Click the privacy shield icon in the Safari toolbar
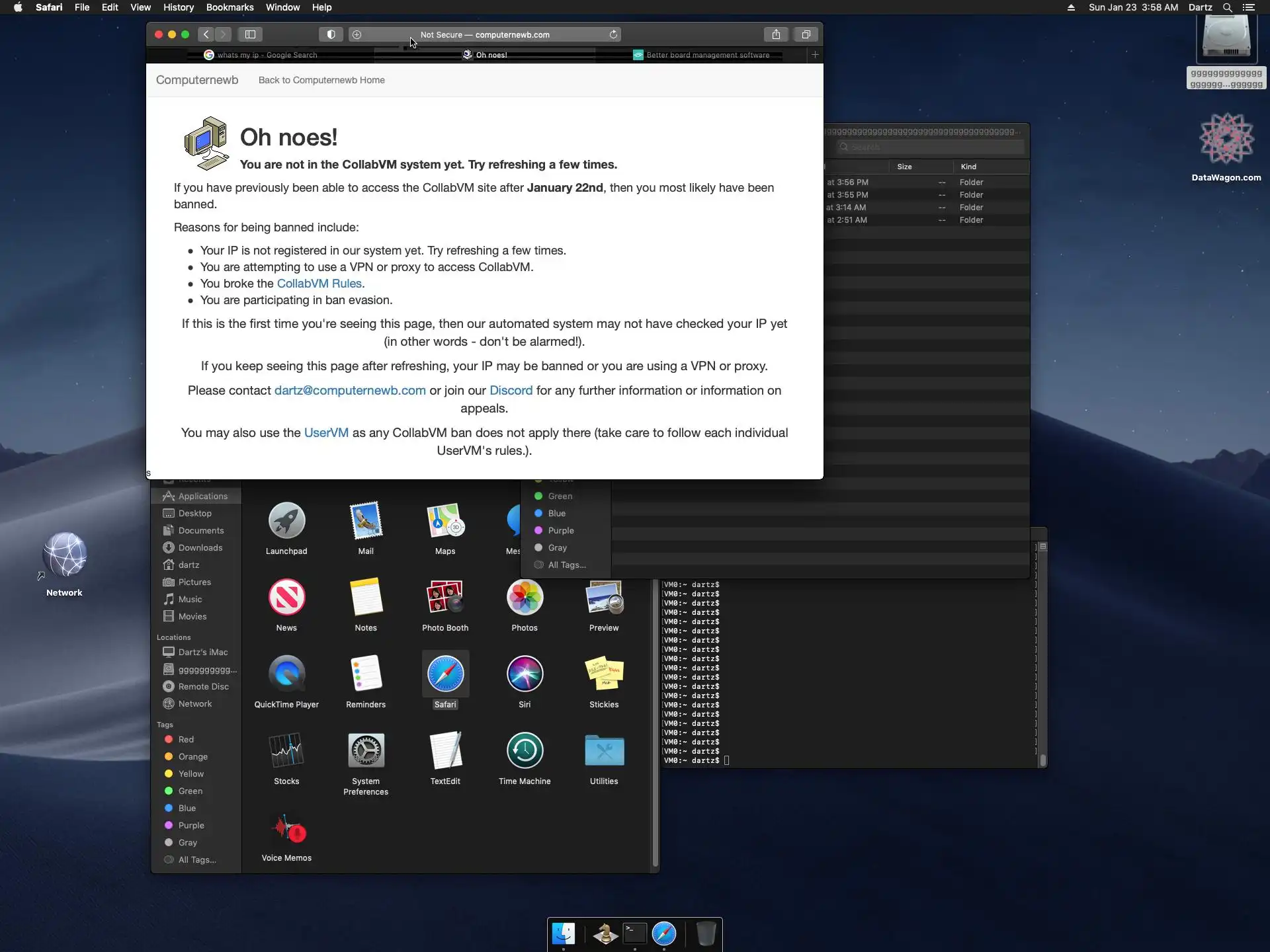Viewport: 1270px width, 952px height. 331,34
